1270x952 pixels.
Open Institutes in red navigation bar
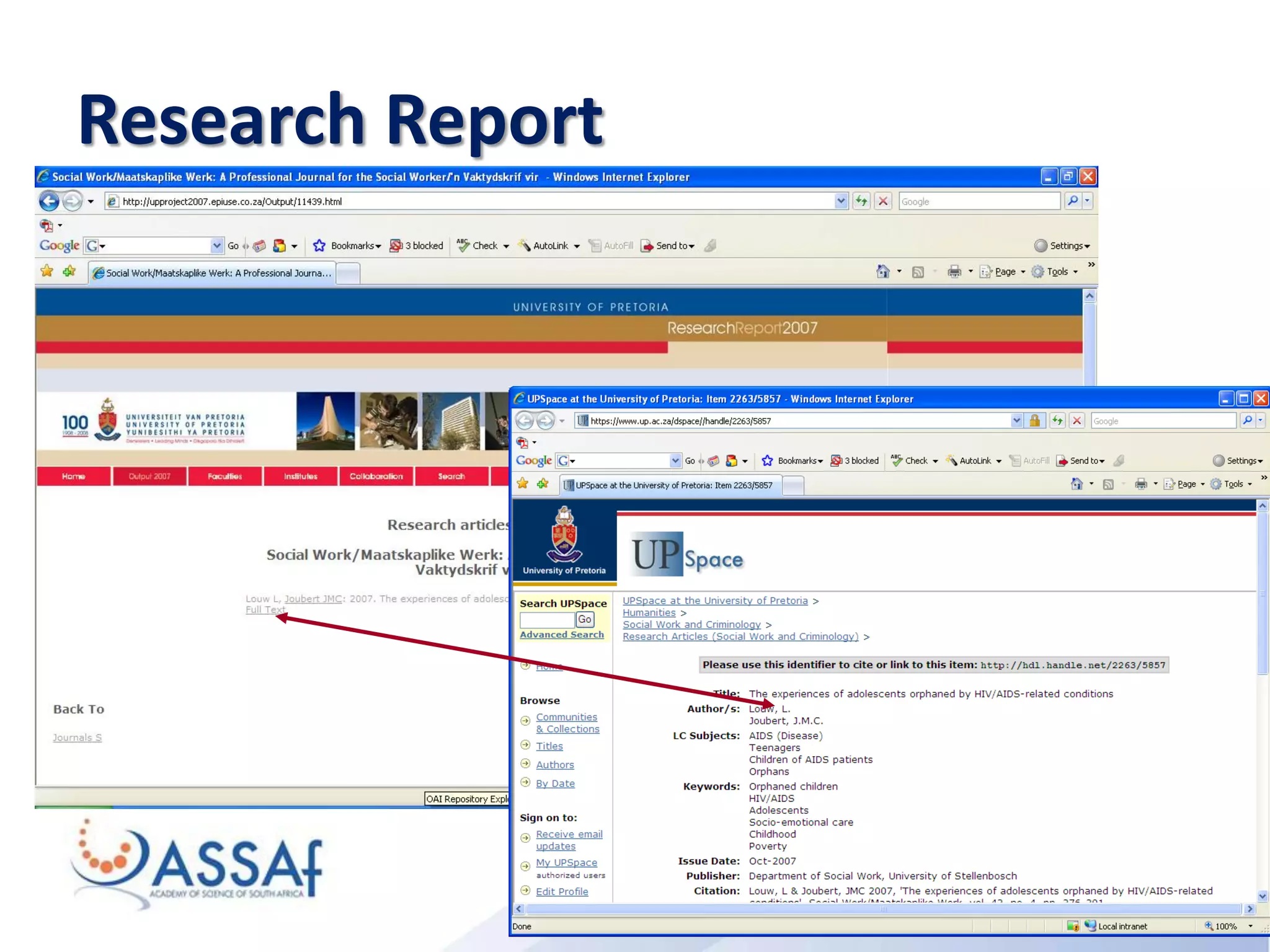click(301, 476)
